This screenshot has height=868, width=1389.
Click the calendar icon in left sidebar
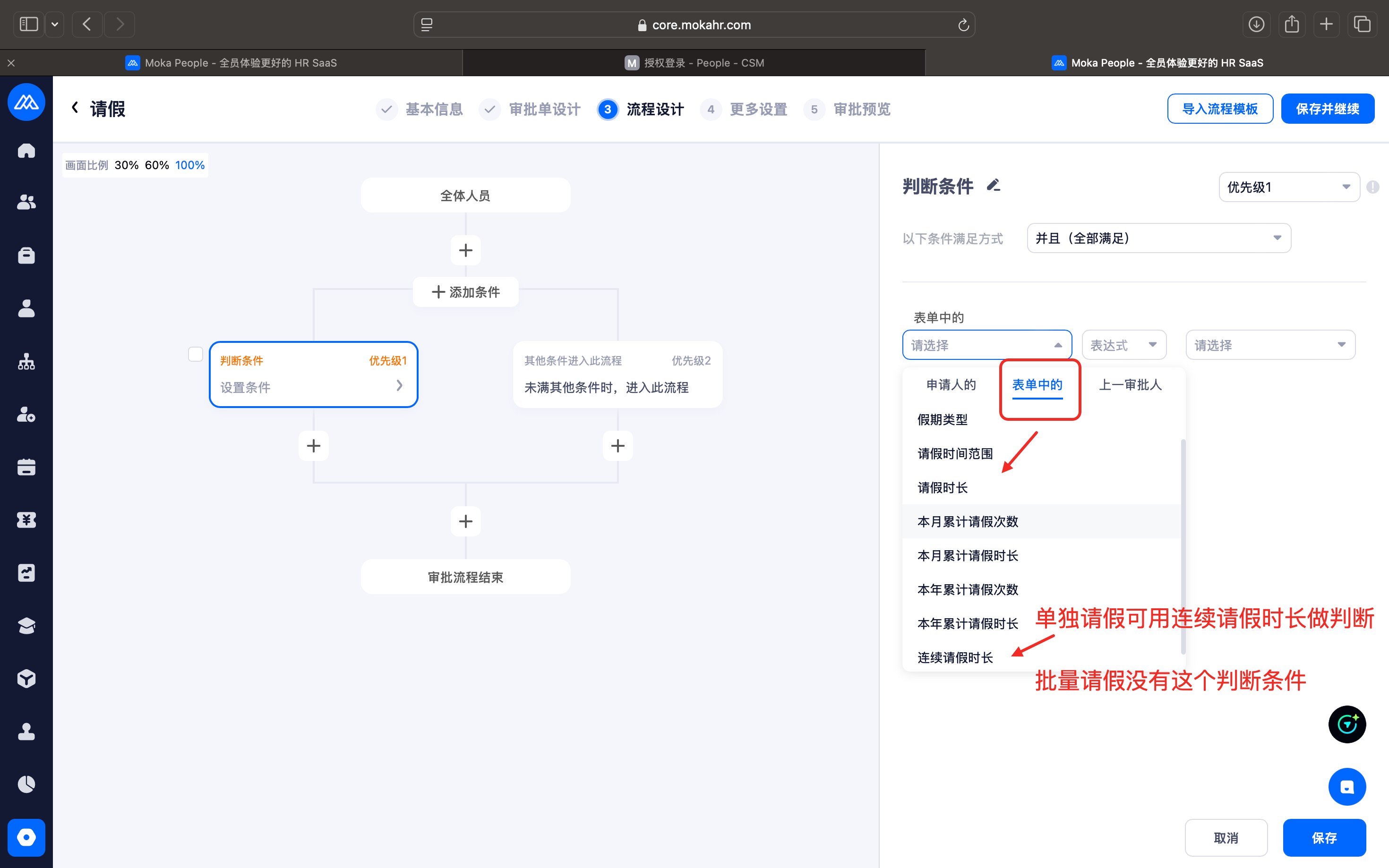[x=26, y=468]
